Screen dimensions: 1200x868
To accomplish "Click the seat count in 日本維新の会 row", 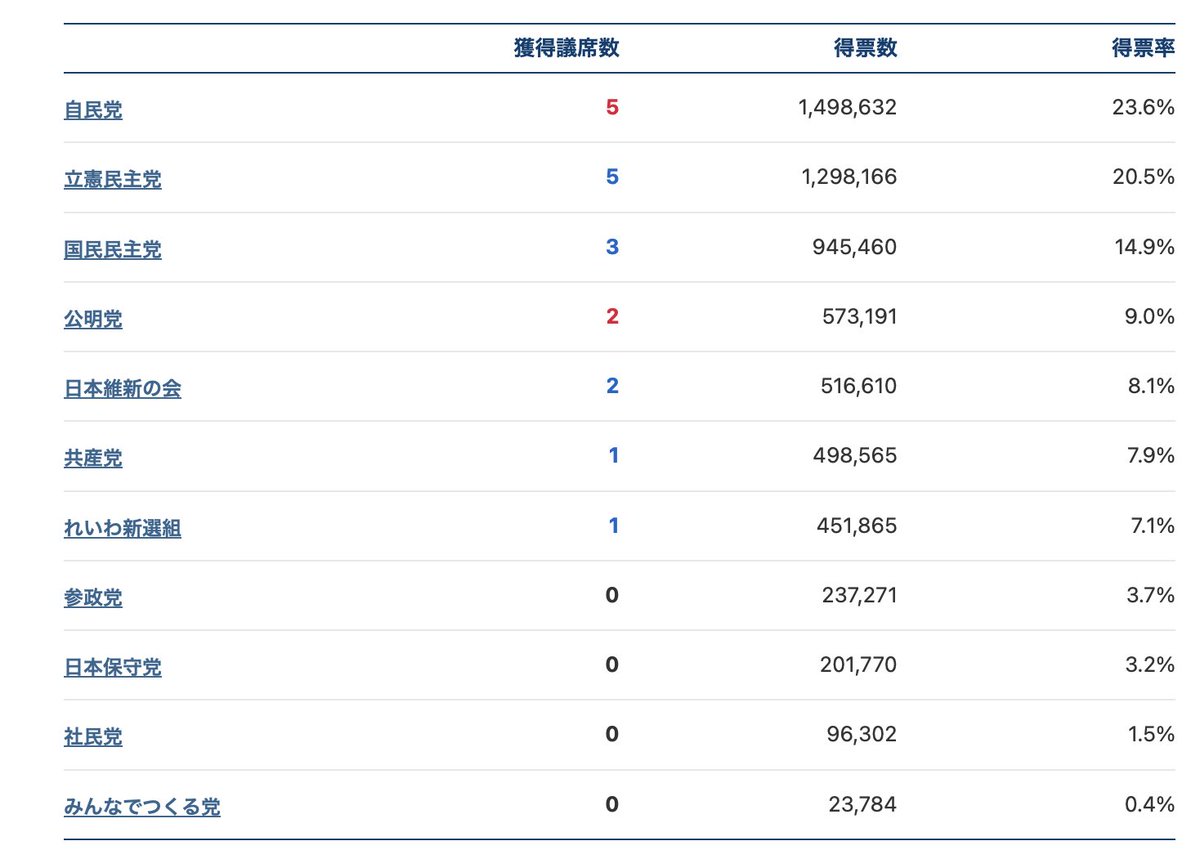I will click(x=612, y=386).
